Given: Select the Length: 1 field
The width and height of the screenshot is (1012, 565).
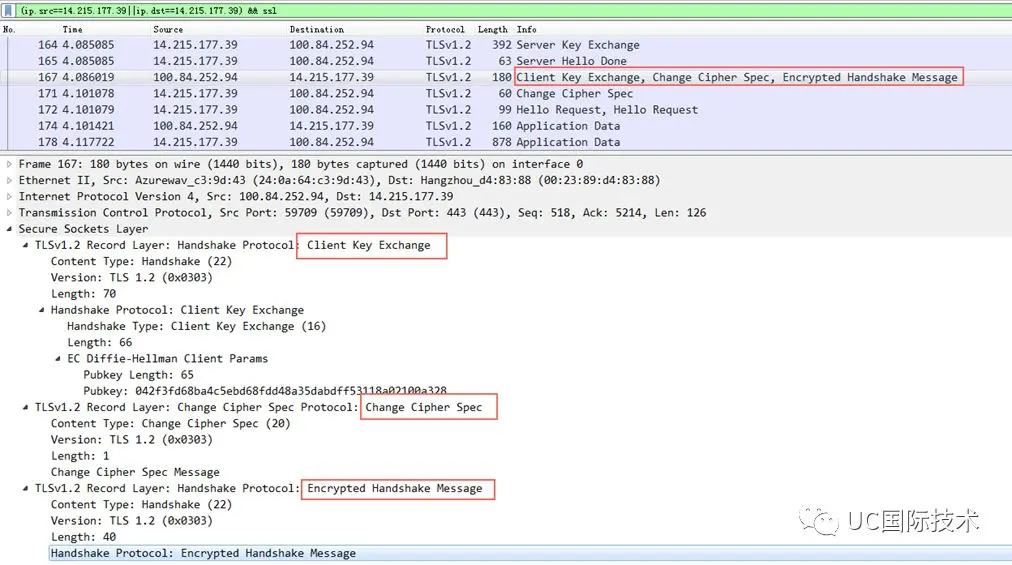Looking at the screenshot, I should [80, 456].
